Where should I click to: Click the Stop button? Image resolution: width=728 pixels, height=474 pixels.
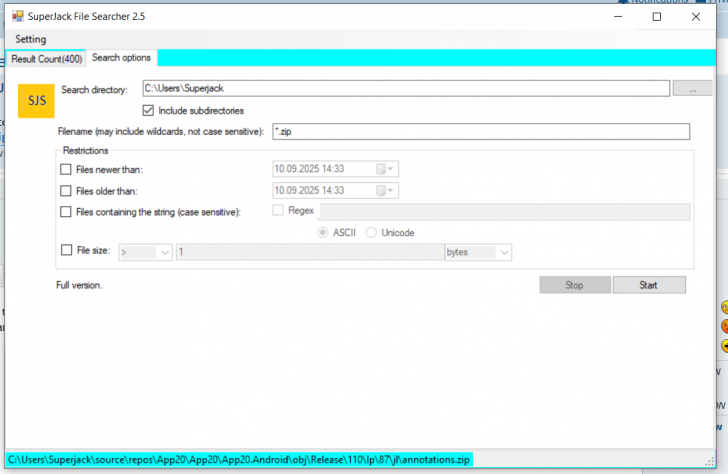coord(575,285)
